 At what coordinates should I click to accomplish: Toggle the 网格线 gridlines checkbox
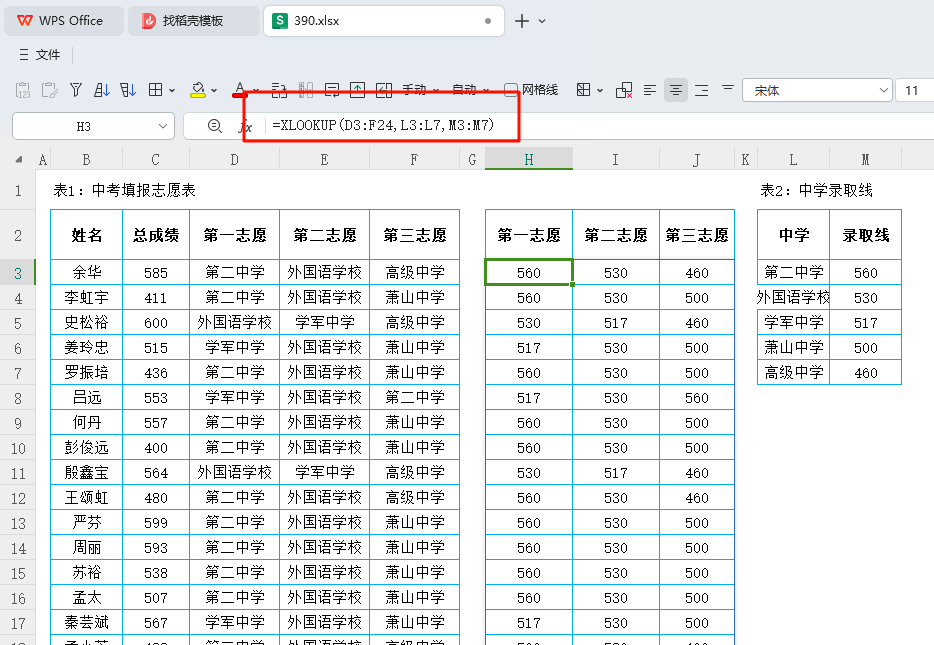(x=510, y=90)
